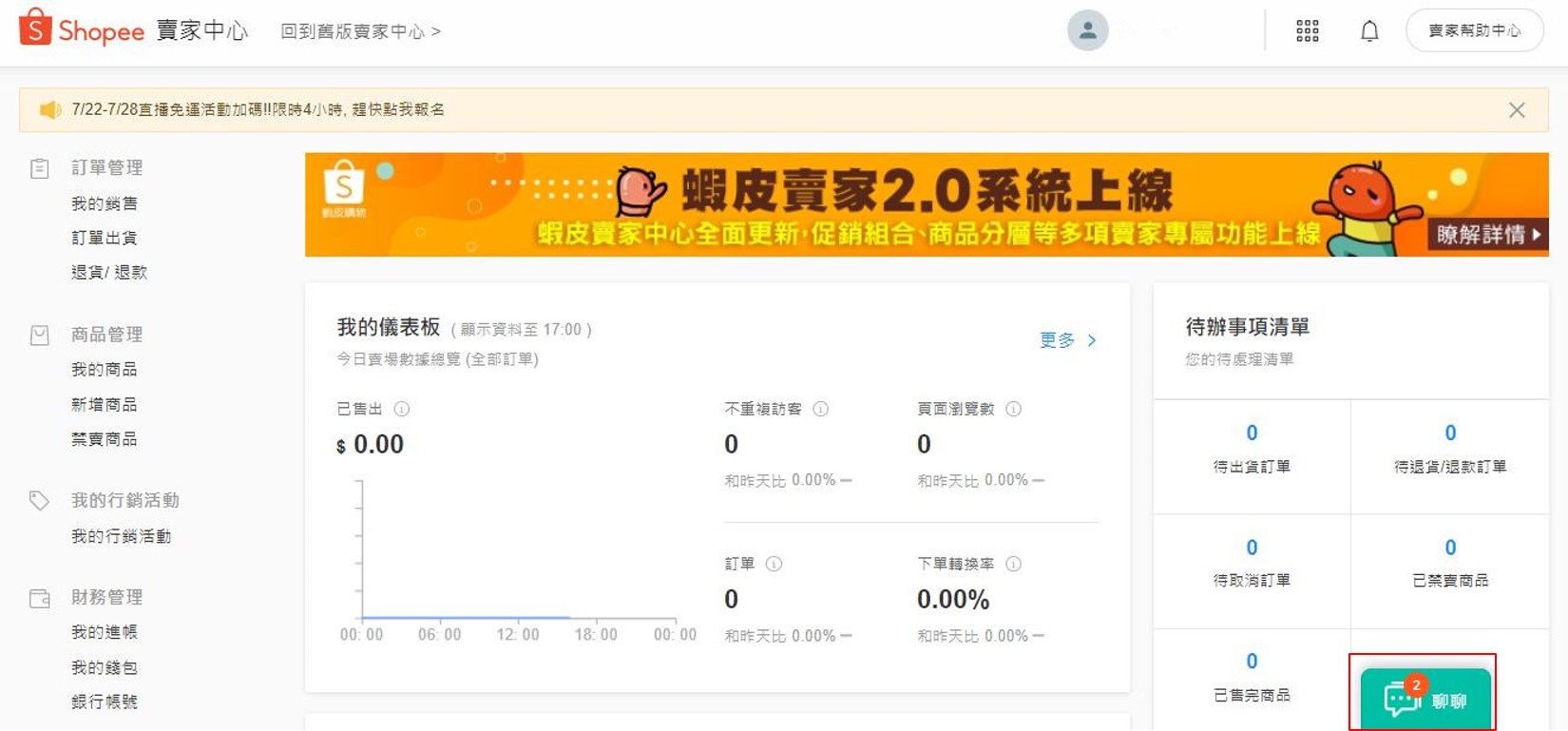
Task: Expand dashboard via 更多 link
Action: (x=1067, y=340)
